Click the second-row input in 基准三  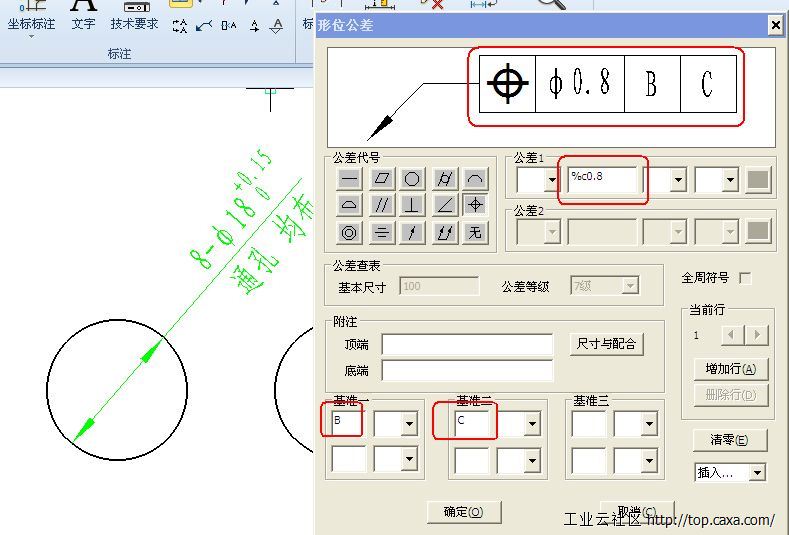point(589,461)
